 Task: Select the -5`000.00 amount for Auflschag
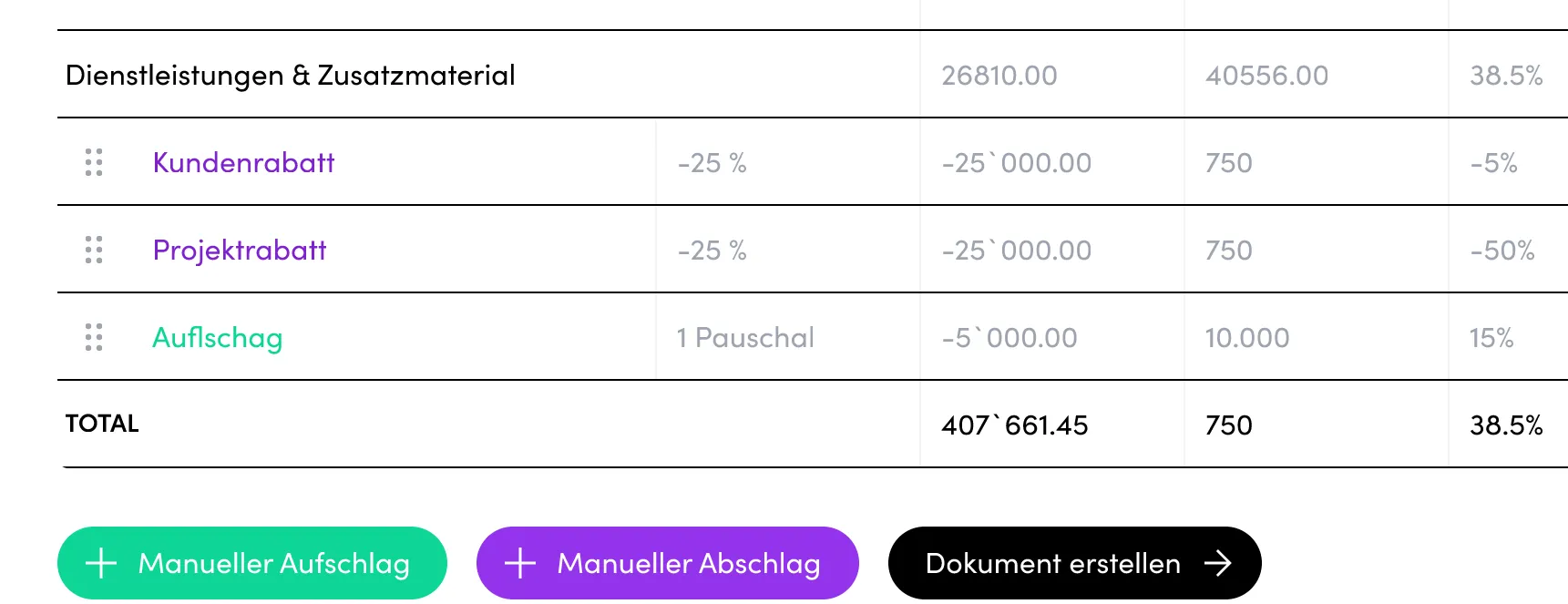[x=1010, y=337]
